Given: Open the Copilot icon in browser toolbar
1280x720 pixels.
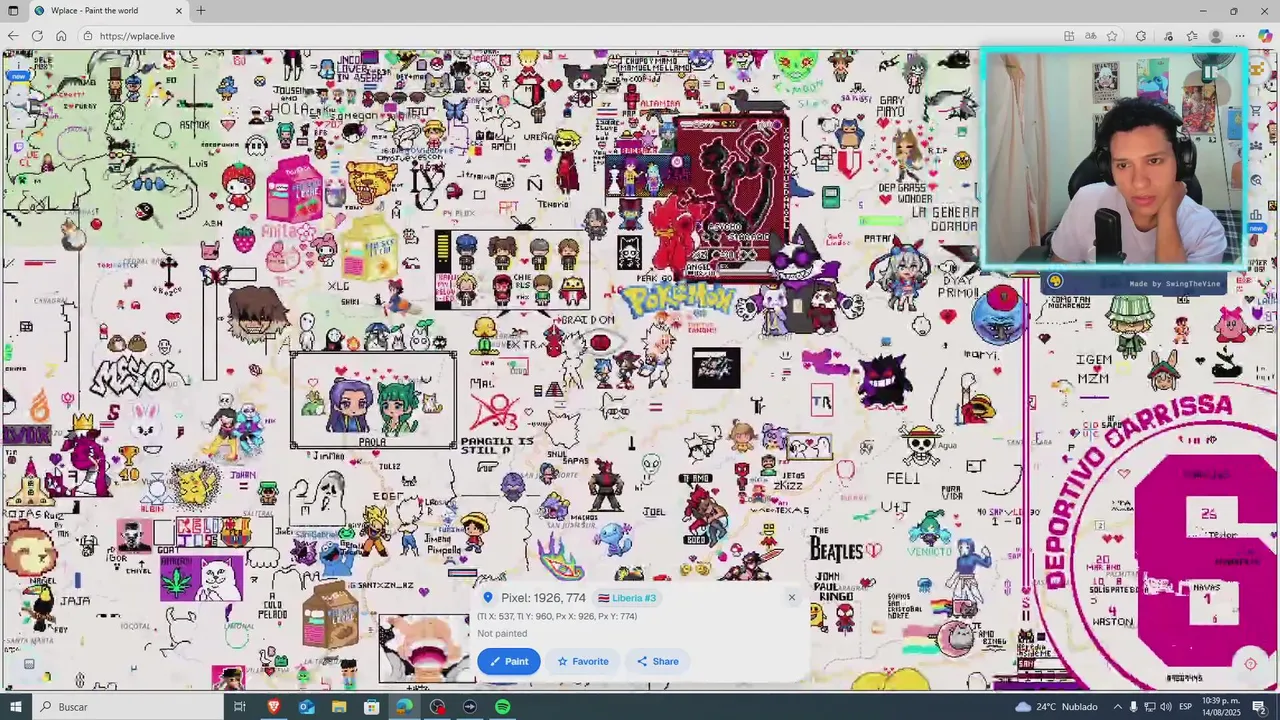Looking at the screenshot, I should tap(1265, 36).
